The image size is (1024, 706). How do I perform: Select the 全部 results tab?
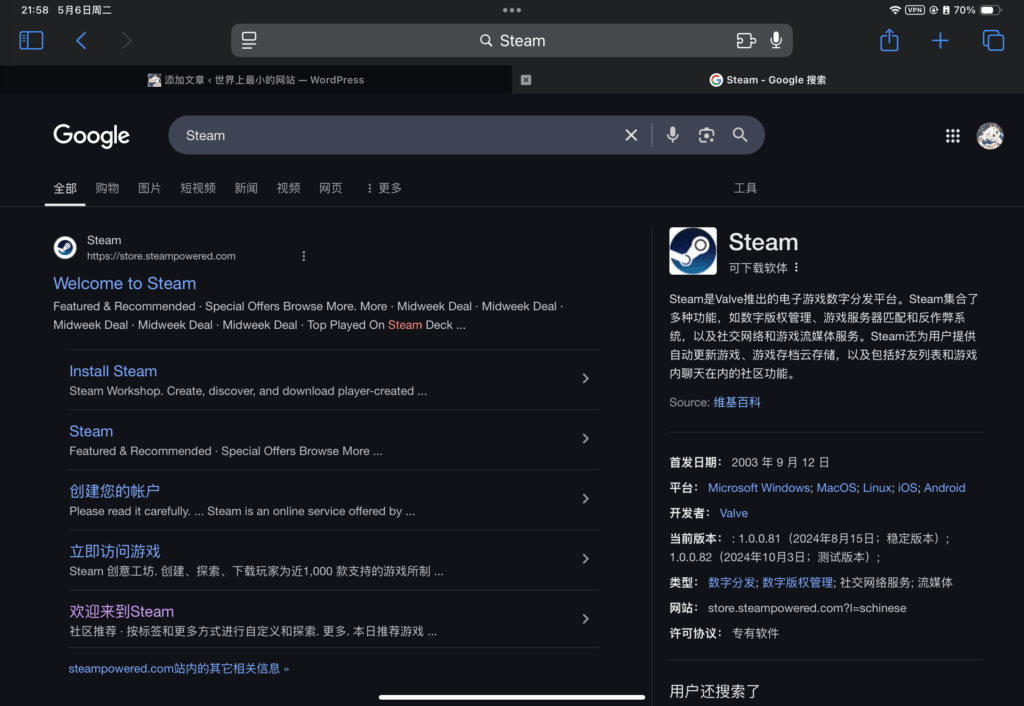pos(65,188)
